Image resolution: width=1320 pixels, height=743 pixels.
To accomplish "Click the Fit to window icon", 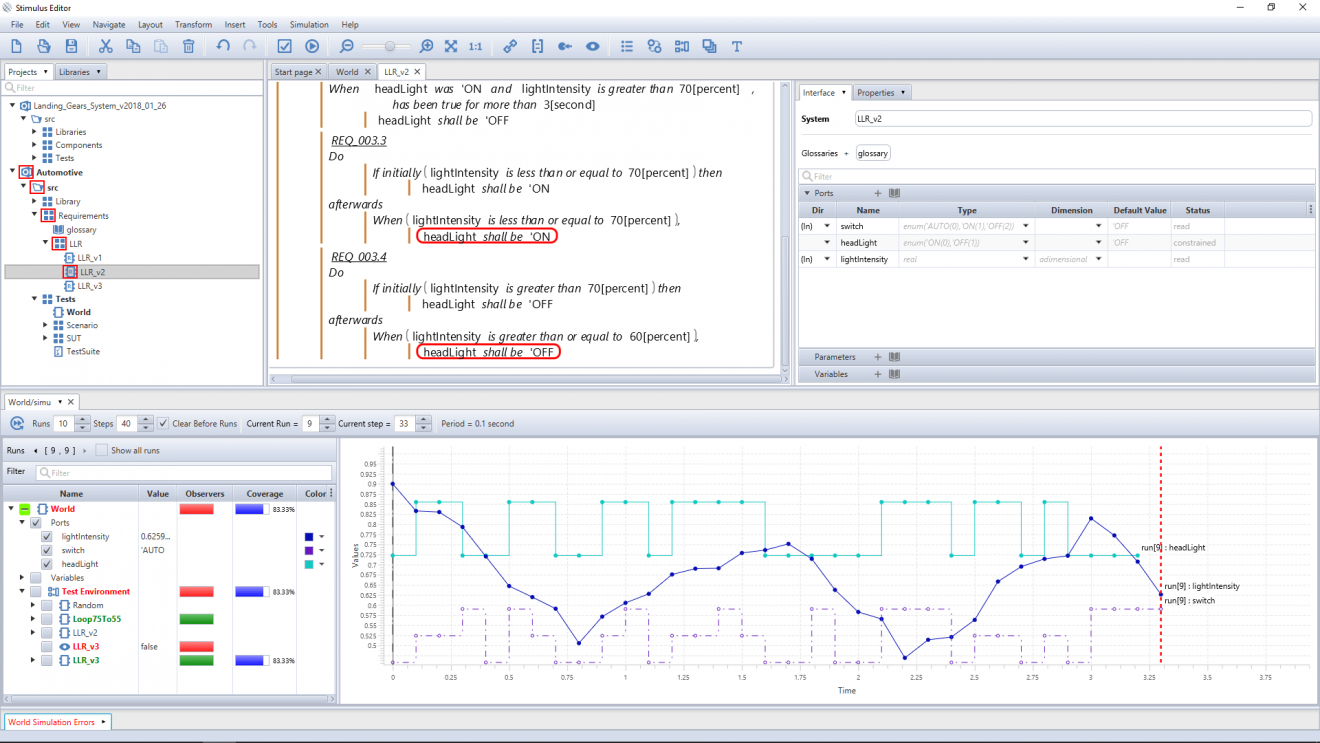I will tap(451, 46).
